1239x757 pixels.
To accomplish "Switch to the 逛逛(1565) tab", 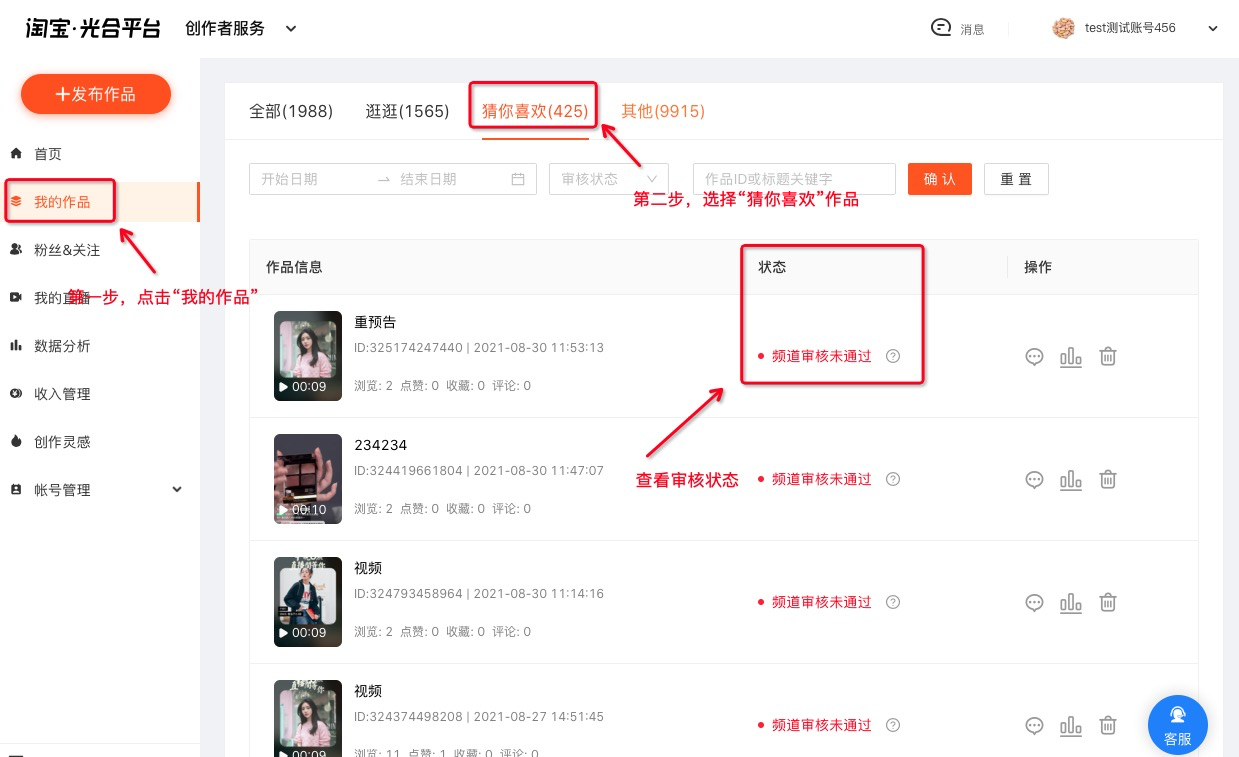I will [407, 111].
